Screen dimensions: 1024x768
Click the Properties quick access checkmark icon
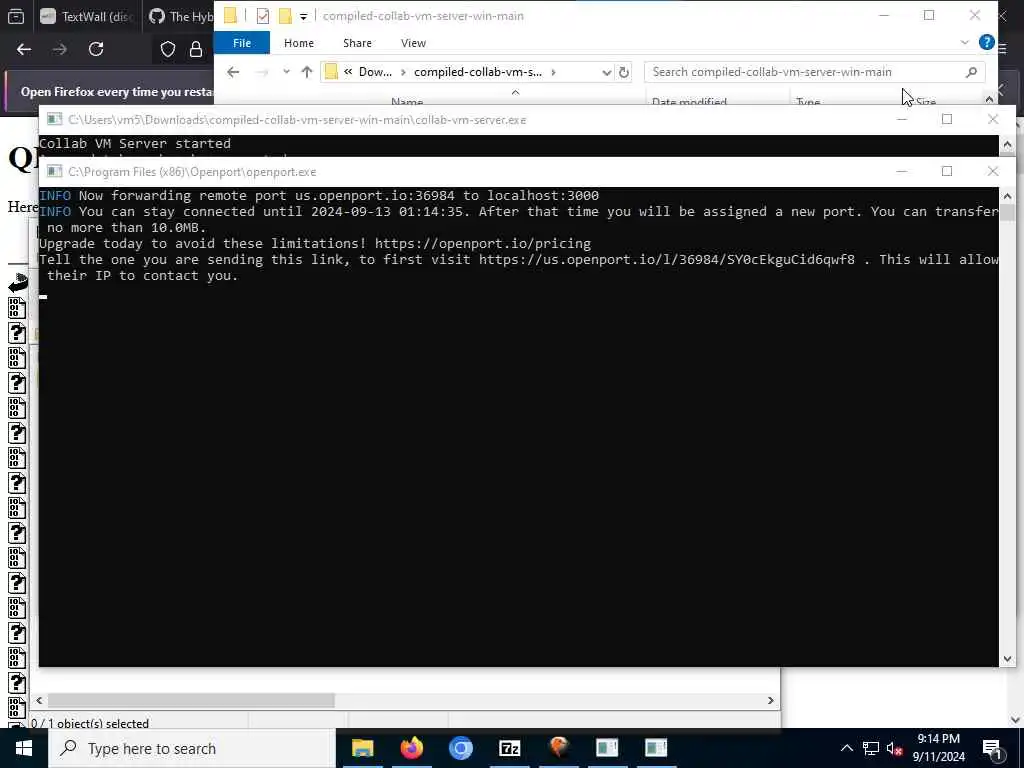(x=263, y=16)
